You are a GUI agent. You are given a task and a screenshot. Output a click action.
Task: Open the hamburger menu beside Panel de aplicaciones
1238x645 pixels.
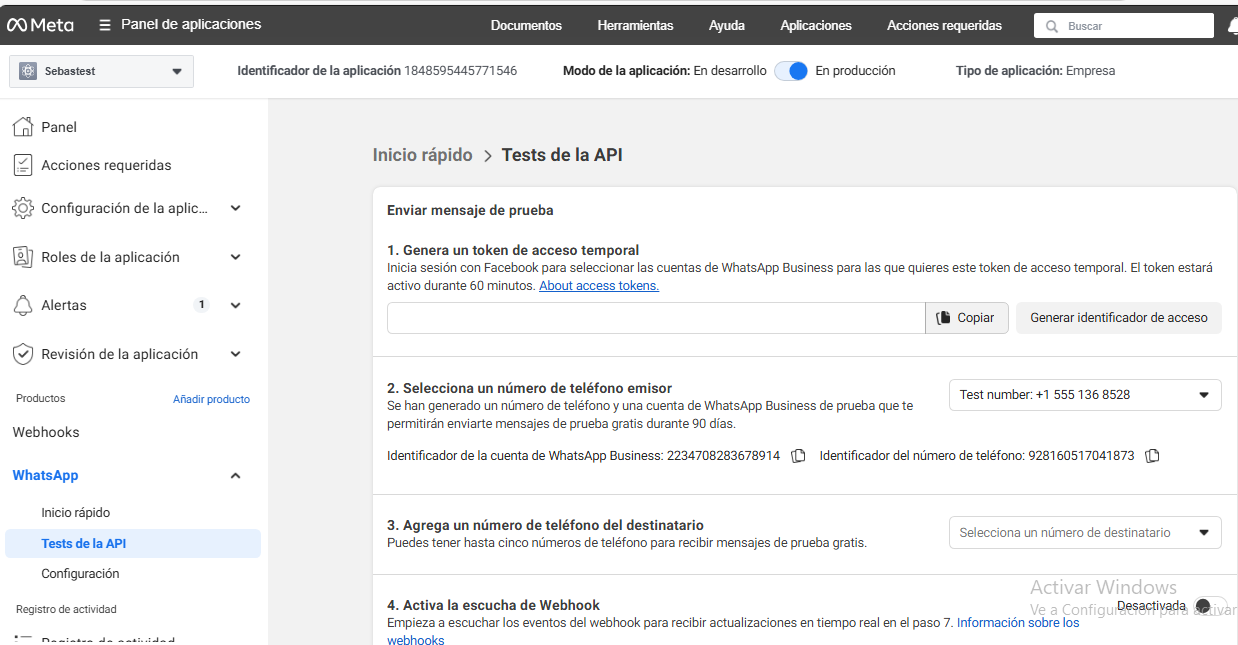(x=105, y=25)
